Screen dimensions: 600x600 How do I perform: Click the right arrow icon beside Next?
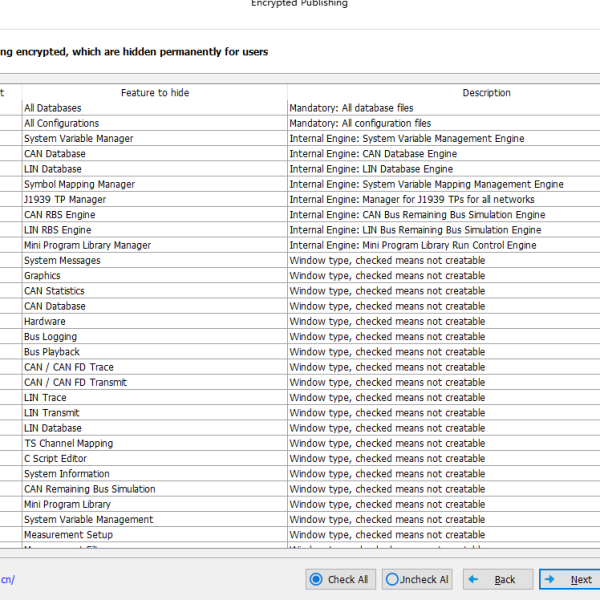550,579
